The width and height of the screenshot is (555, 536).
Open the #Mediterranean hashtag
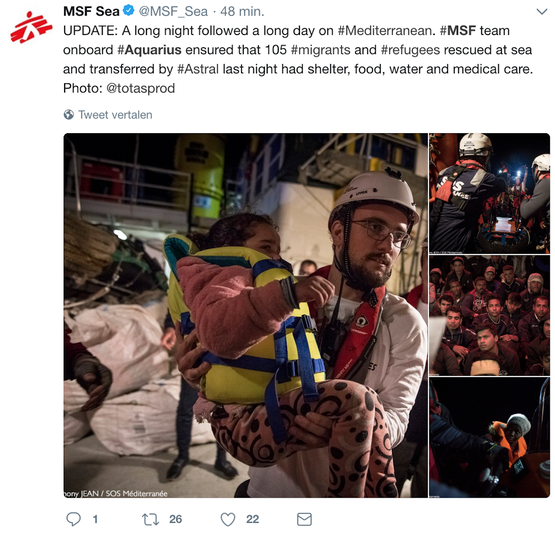[386, 31]
